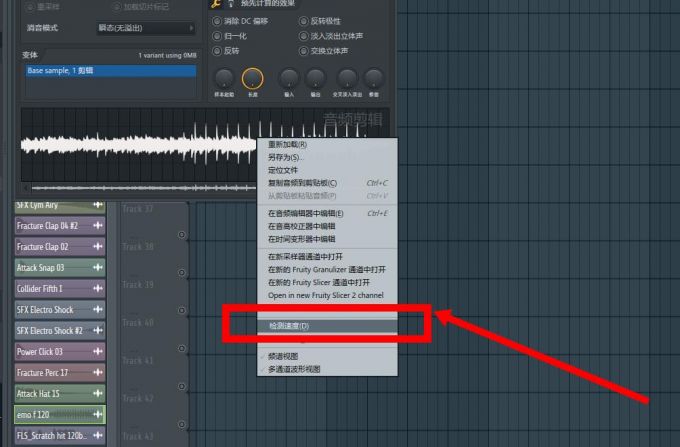Screen dimensions: 680x447
Task: Click the scrollbar beneath the waveform
Action: click(144, 188)
